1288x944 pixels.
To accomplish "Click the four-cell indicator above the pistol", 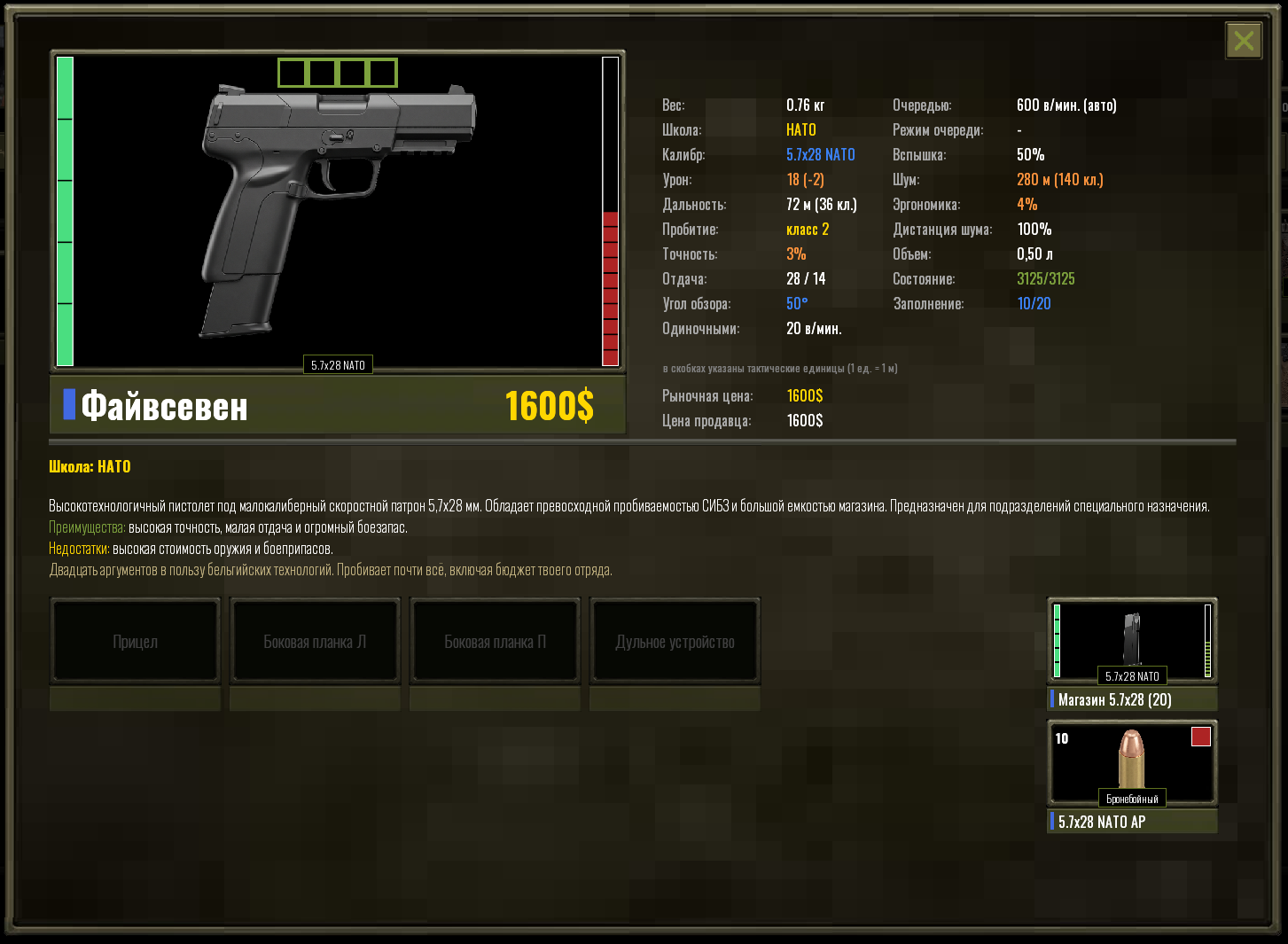I will click(338, 73).
